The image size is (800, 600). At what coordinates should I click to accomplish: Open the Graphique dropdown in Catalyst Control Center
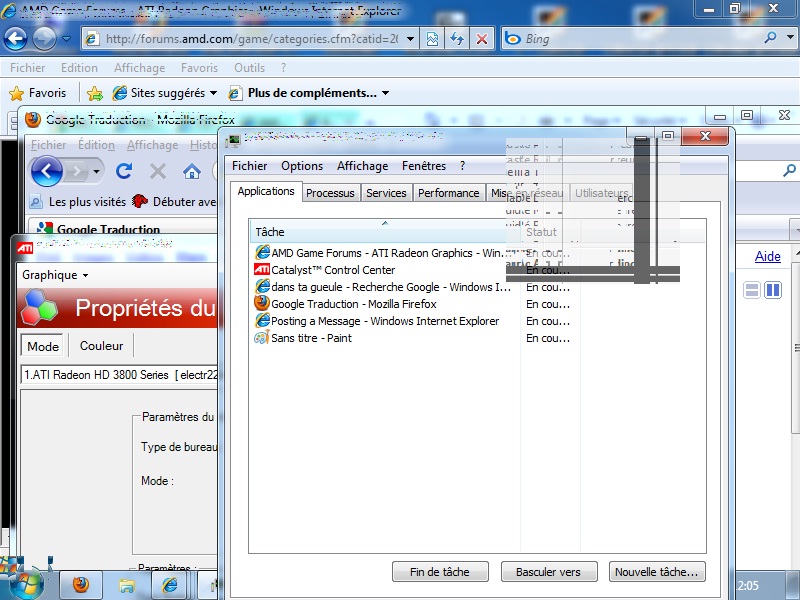(x=55, y=275)
